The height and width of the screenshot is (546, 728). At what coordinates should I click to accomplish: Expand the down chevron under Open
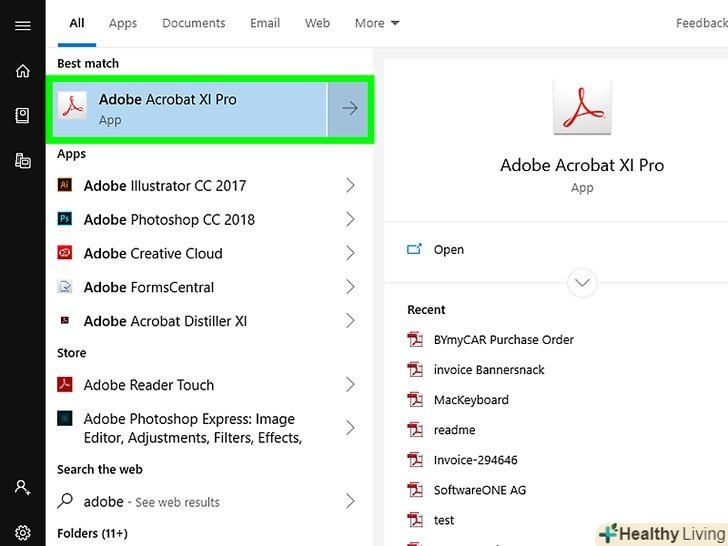coord(581,282)
